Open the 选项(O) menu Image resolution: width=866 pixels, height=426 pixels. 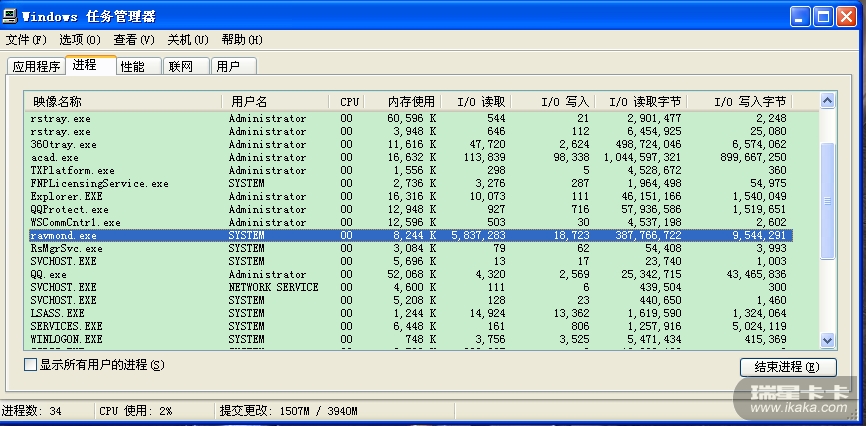coord(80,40)
